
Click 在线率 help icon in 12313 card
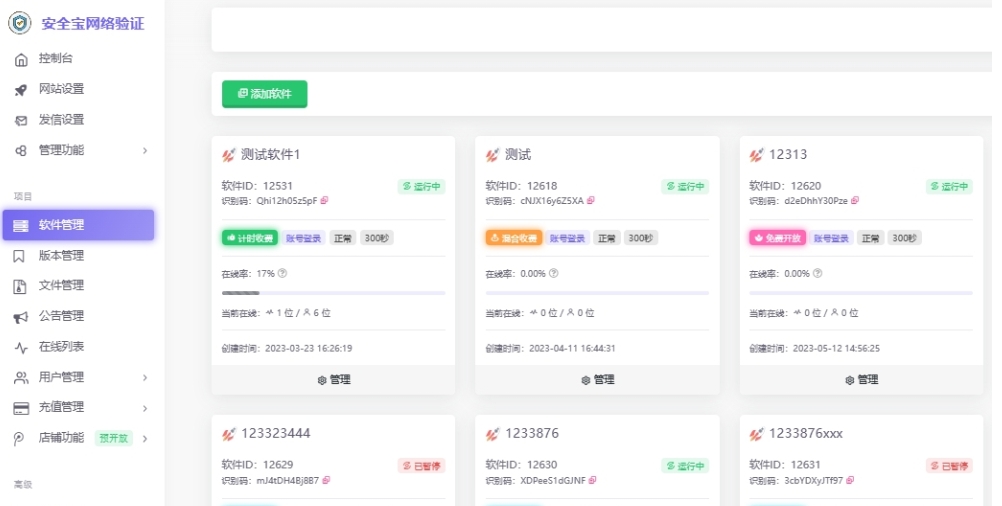pyautogui.click(x=817, y=273)
